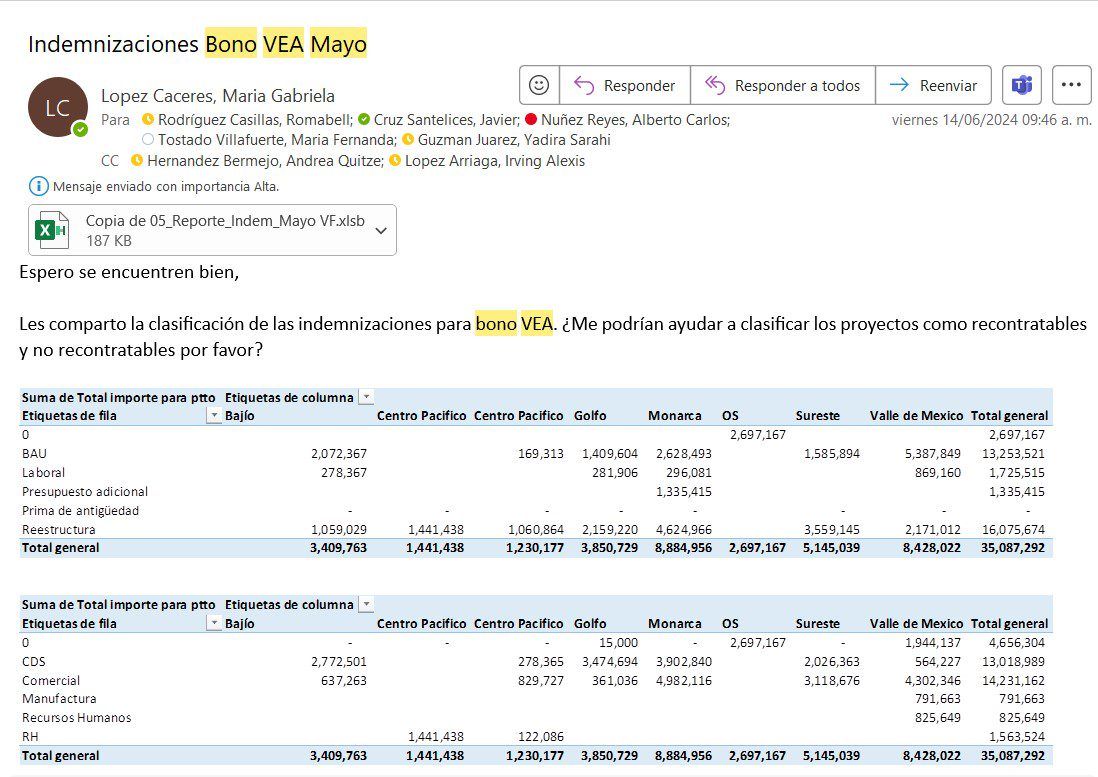Expand the attachment options dropdown arrow

380,230
